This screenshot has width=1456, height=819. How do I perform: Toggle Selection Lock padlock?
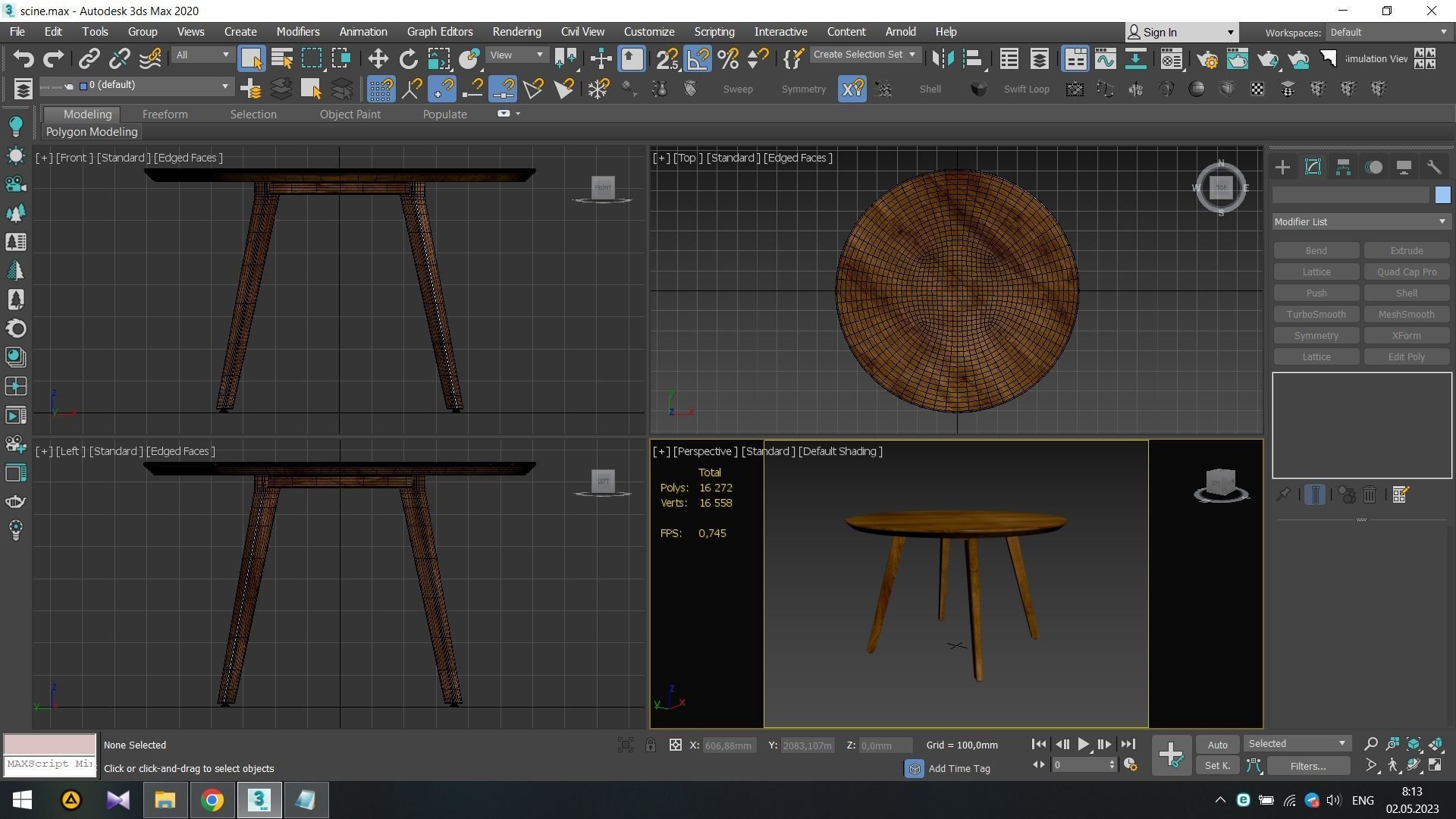(x=651, y=745)
